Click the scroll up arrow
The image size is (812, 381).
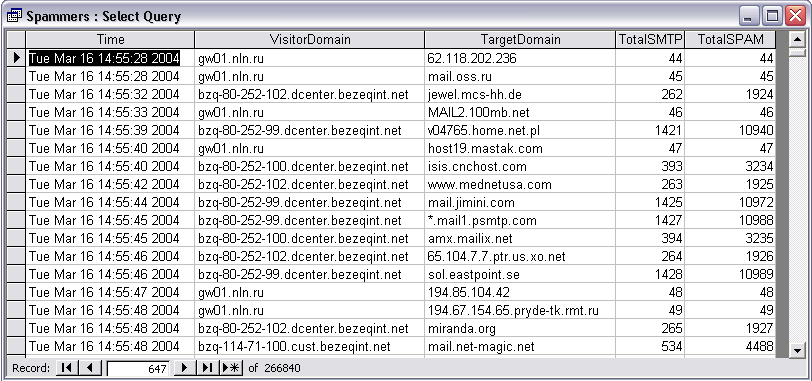[x=798, y=39]
